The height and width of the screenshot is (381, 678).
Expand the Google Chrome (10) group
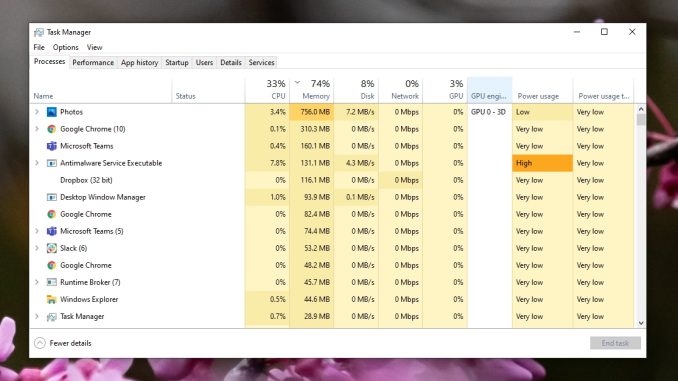point(37,129)
